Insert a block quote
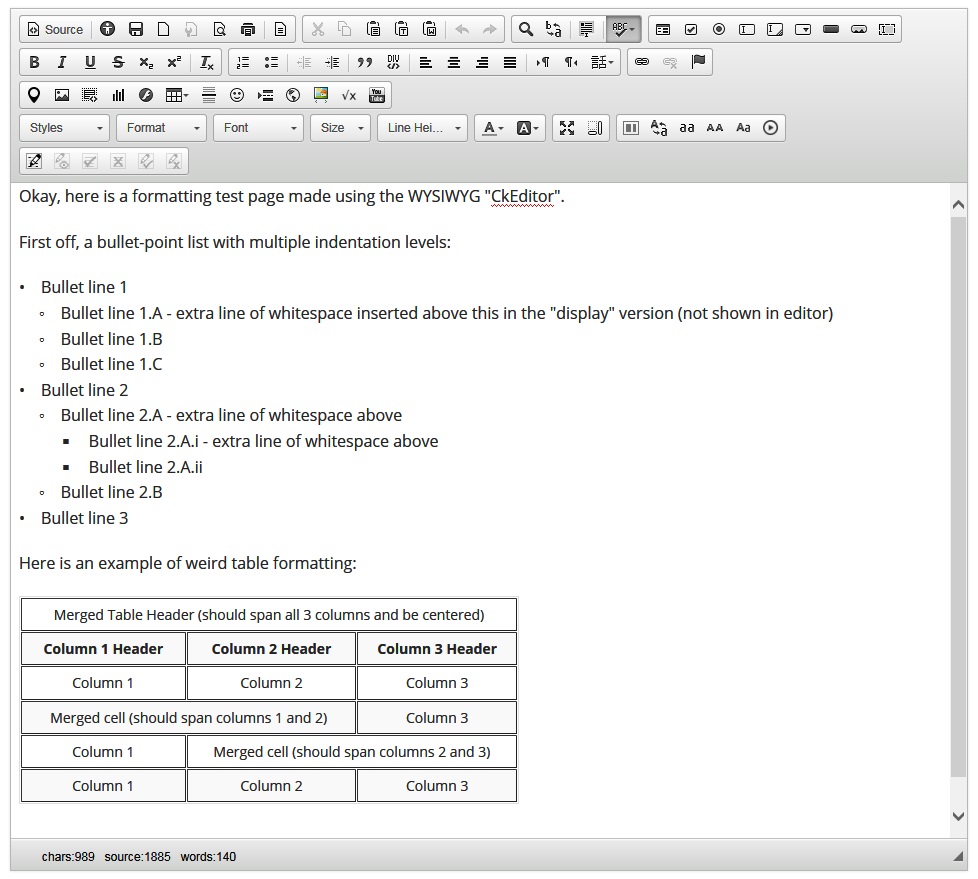978x879 pixels. 364,62
